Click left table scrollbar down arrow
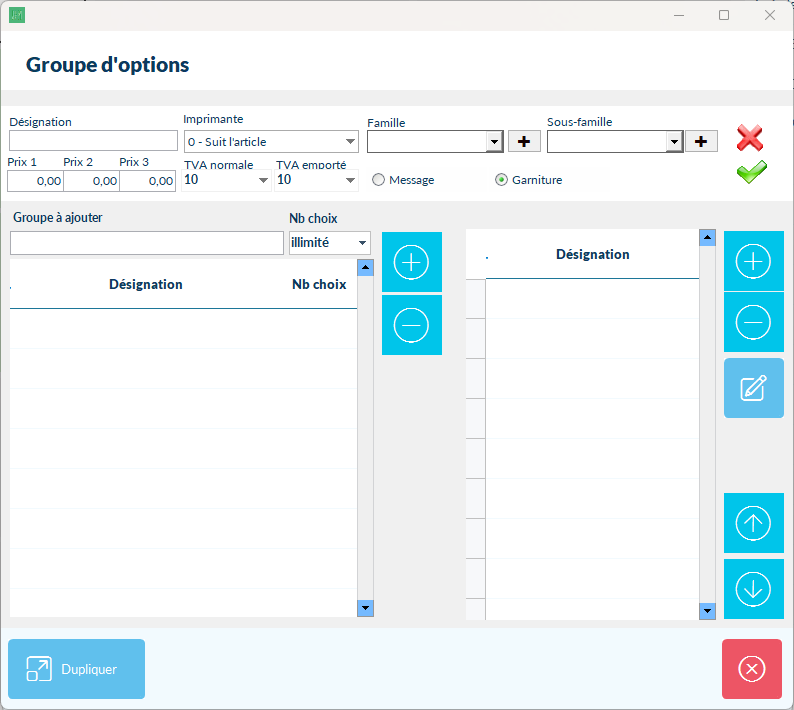794x710 pixels. click(x=365, y=608)
